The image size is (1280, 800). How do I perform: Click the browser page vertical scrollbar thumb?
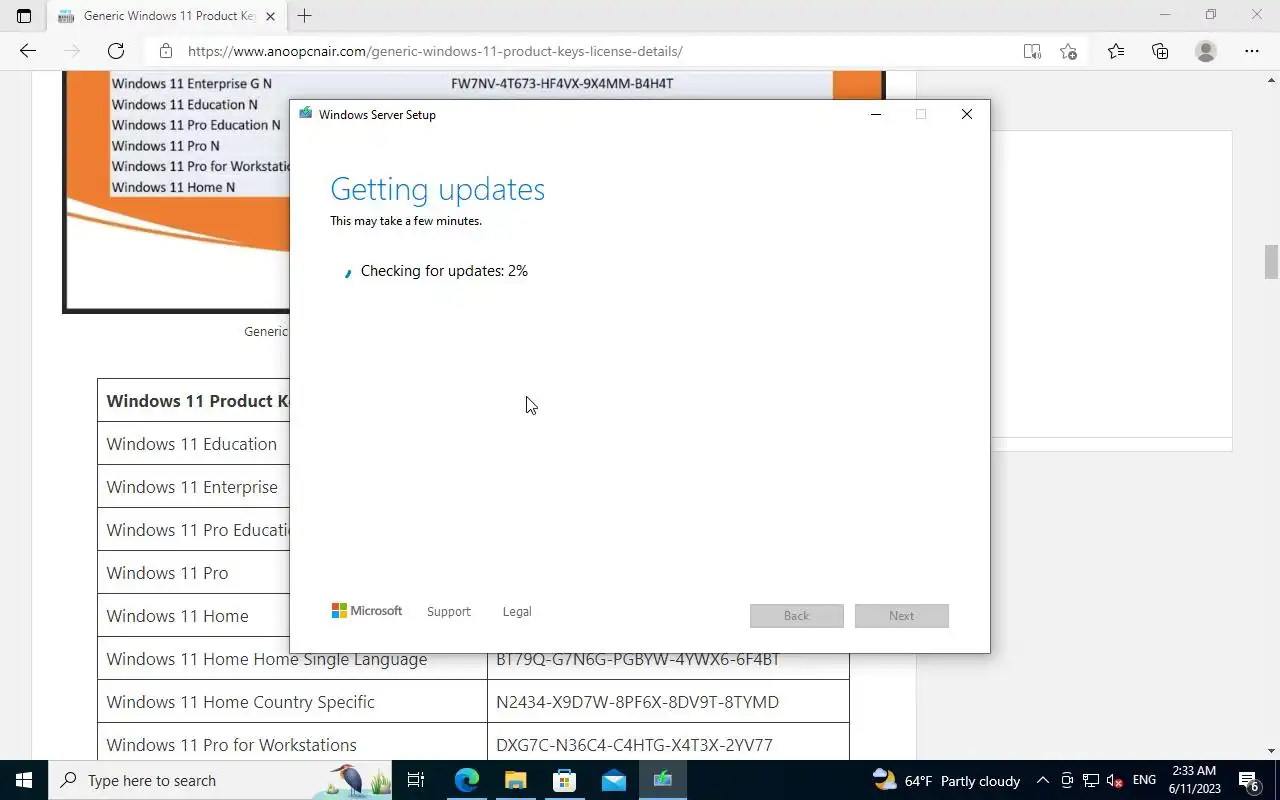(1271, 262)
